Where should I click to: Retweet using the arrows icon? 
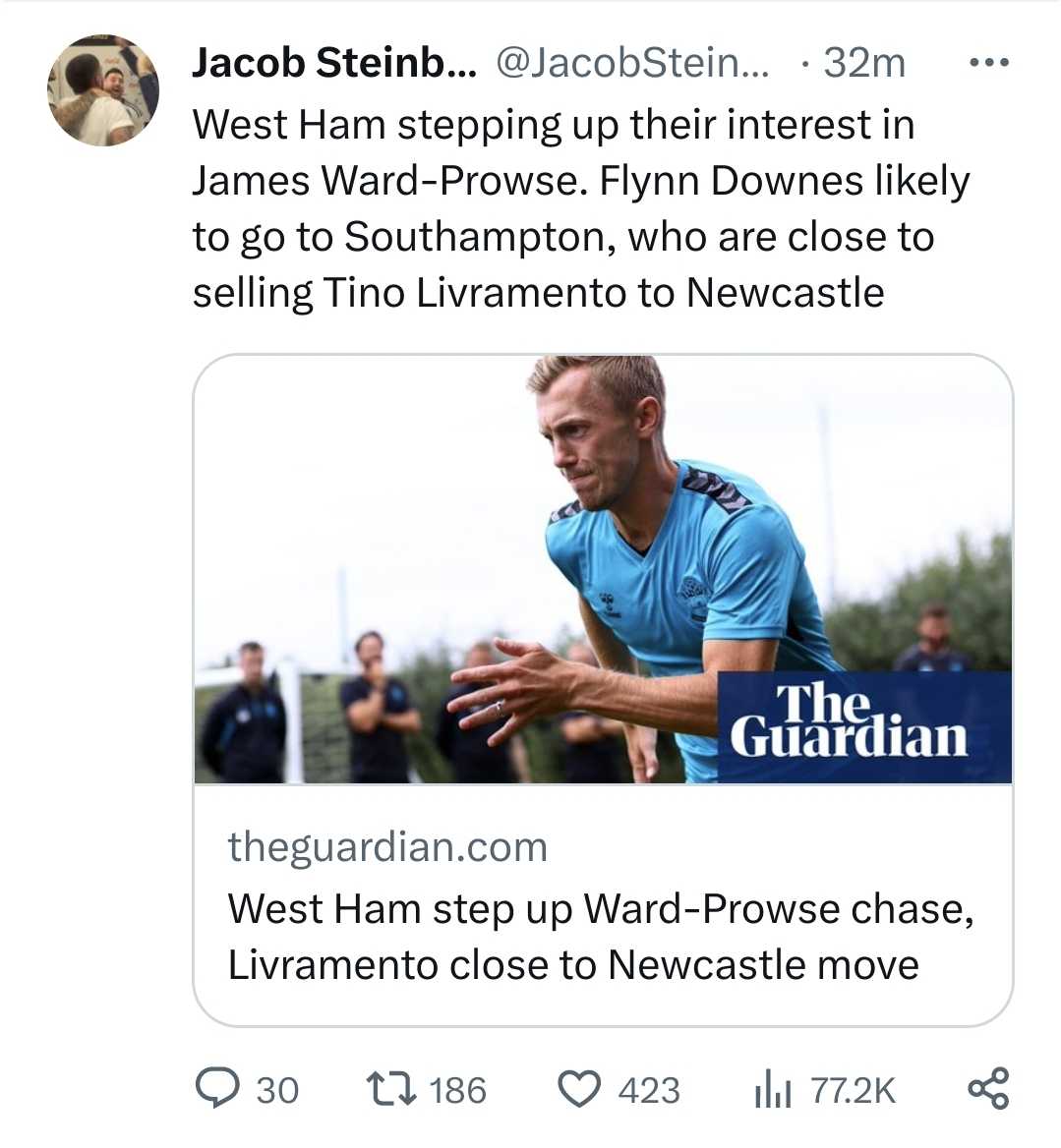coord(391,1089)
